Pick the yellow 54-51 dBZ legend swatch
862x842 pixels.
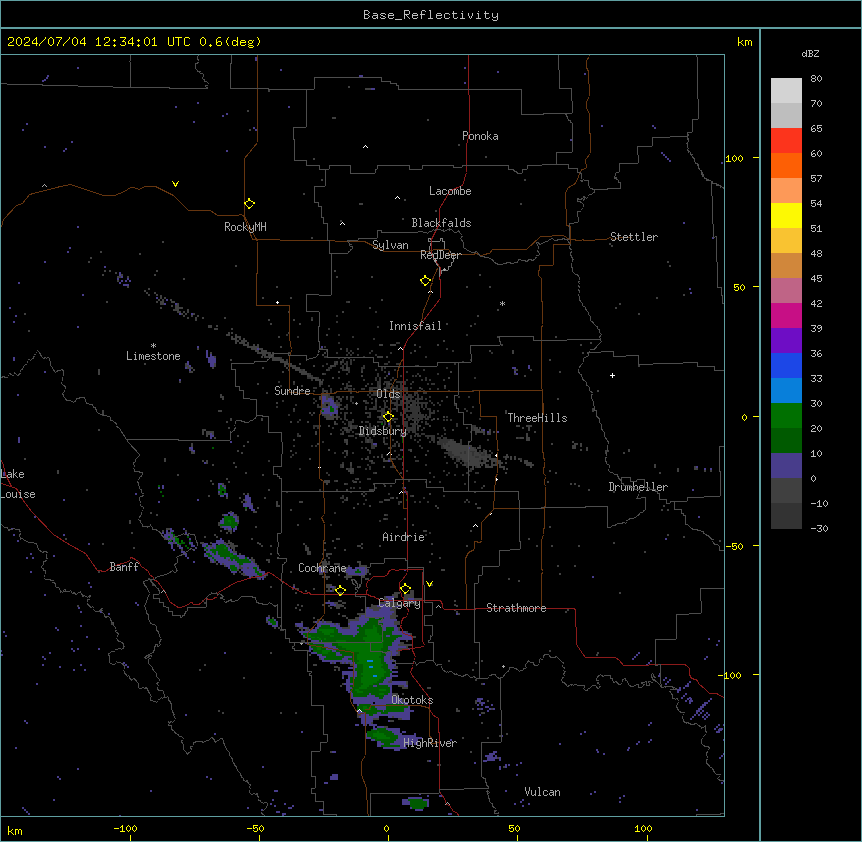pos(786,216)
